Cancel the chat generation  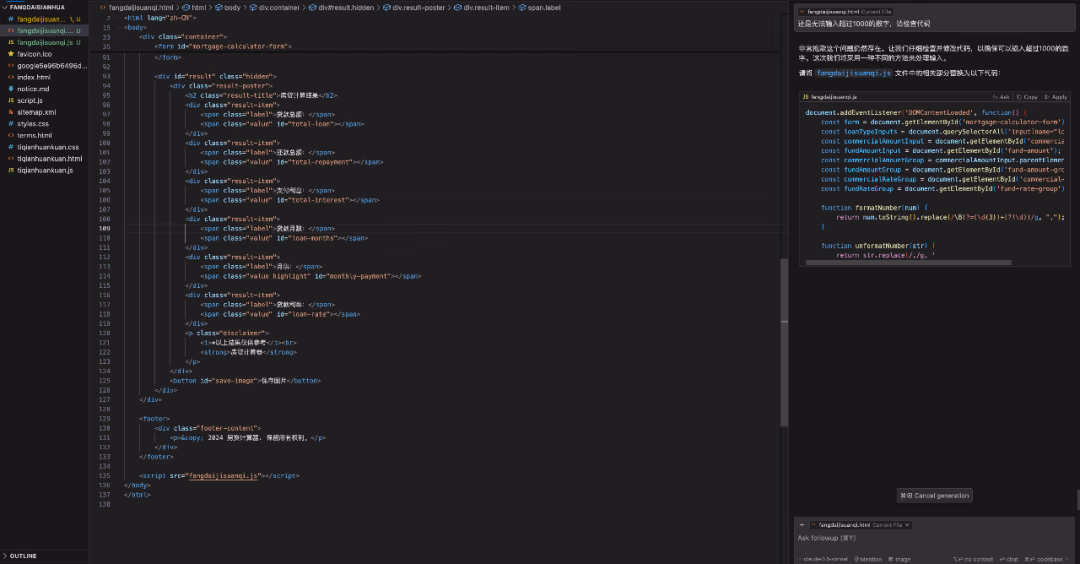tap(935, 496)
